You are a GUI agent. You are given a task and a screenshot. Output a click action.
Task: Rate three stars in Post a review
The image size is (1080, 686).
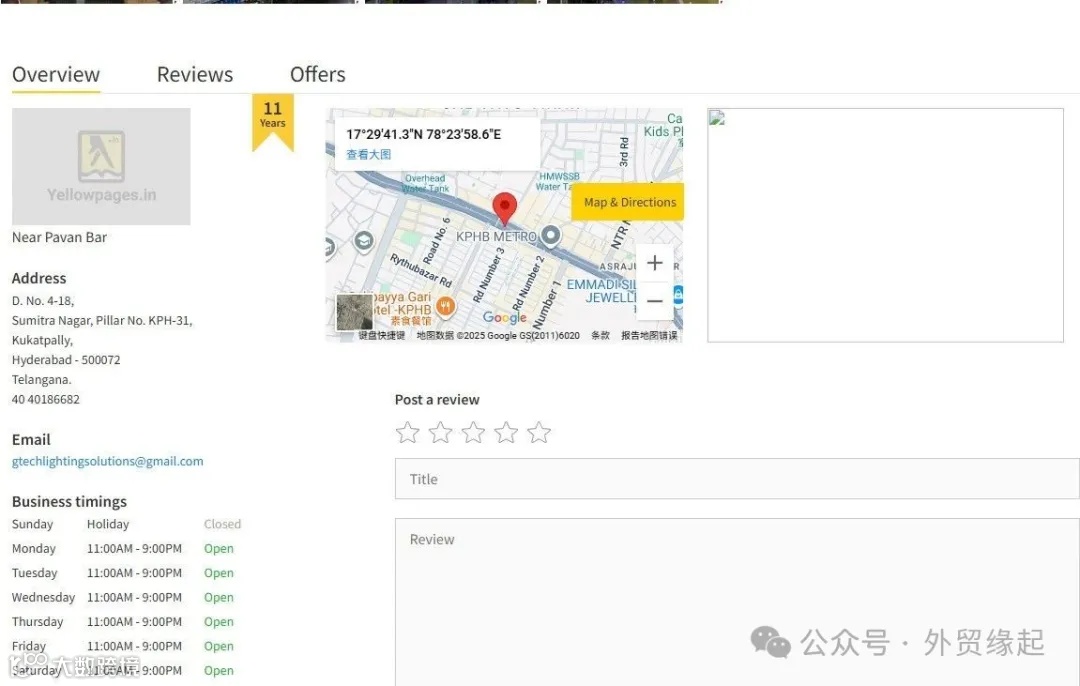click(x=473, y=433)
